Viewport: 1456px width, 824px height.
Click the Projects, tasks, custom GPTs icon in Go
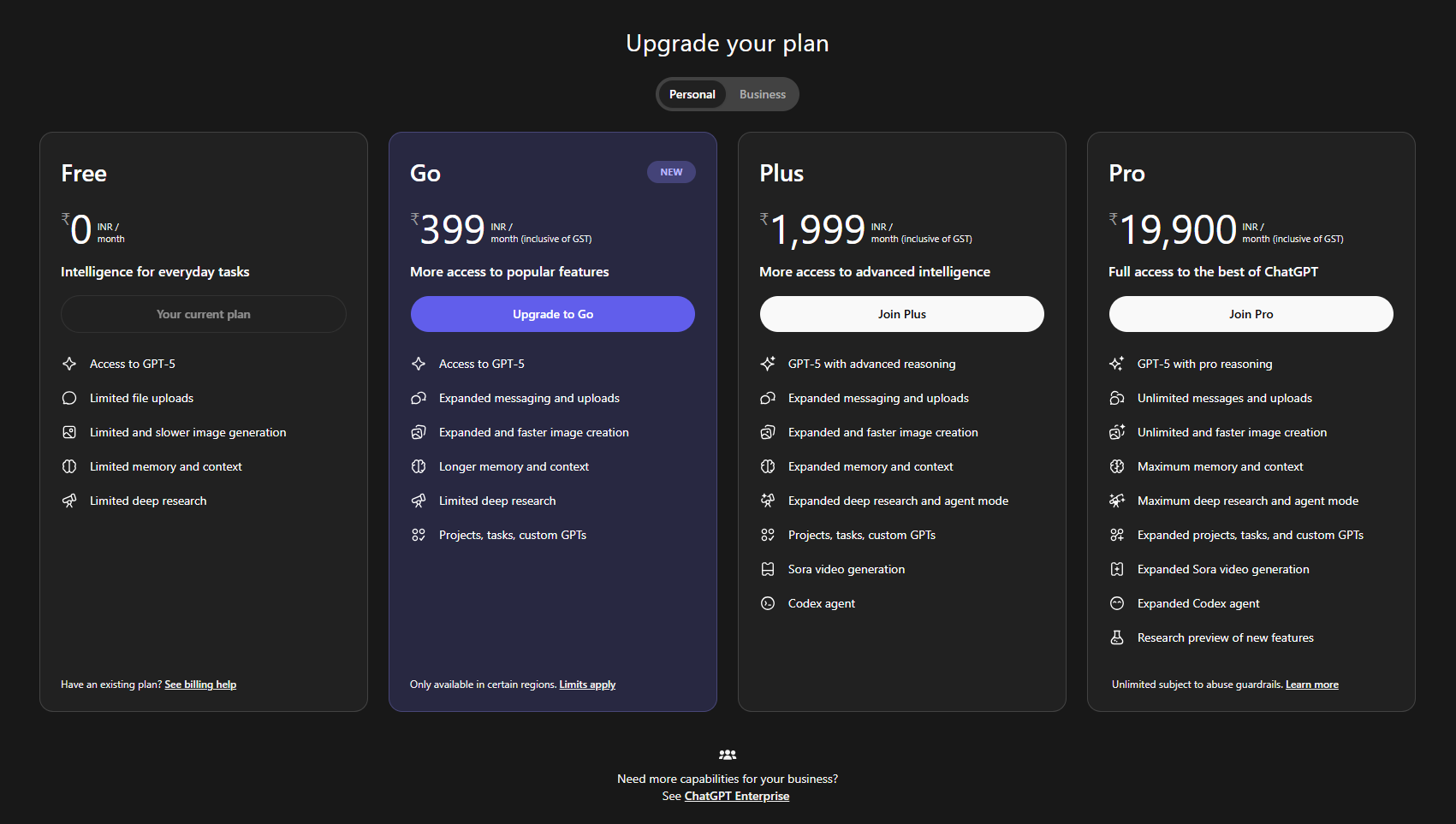[x=419, y=535]
